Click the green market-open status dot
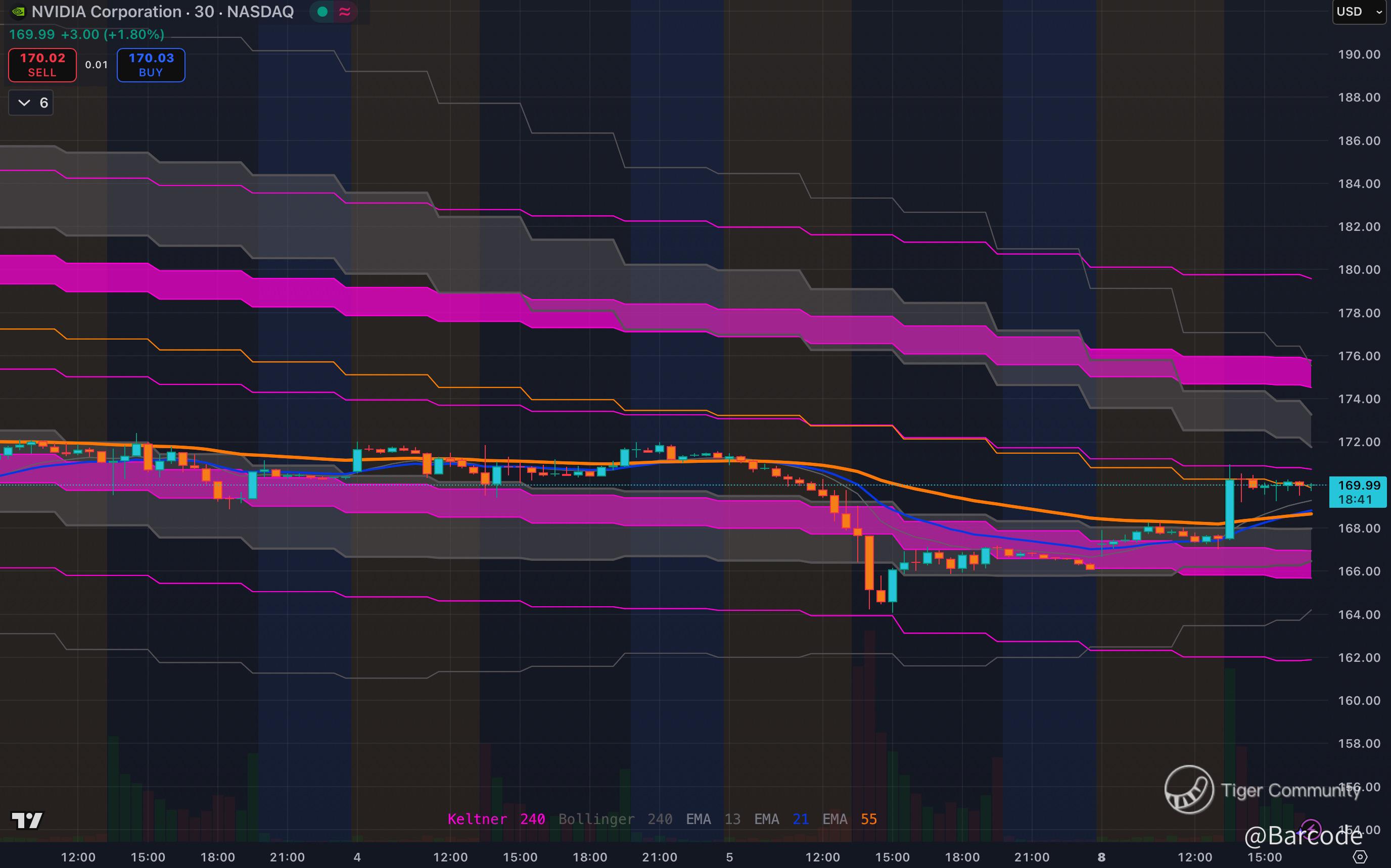The image size is (1391, 868). point(322,12)
